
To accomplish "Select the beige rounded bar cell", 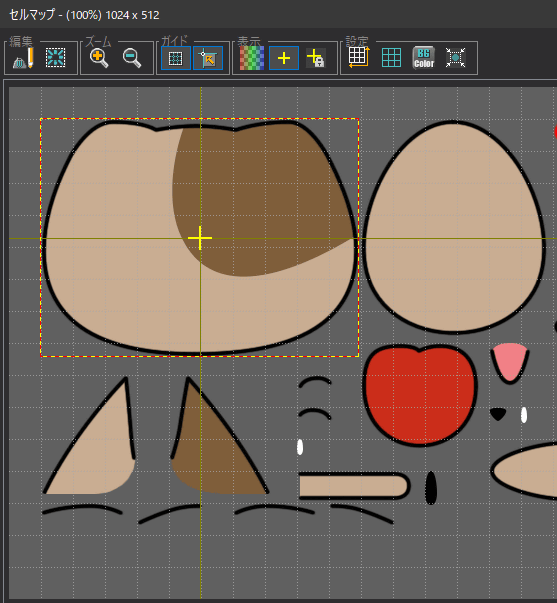I will [x=354, y=486].
